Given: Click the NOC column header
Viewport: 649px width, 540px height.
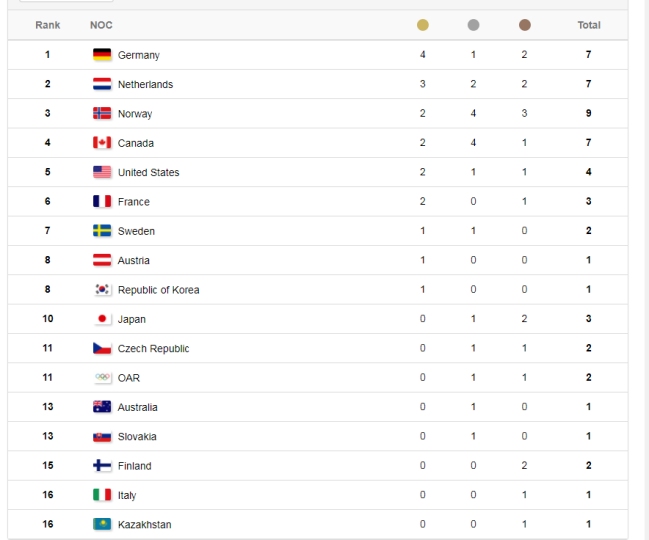Looking at the screenshot, I should [x=101, y=25].
